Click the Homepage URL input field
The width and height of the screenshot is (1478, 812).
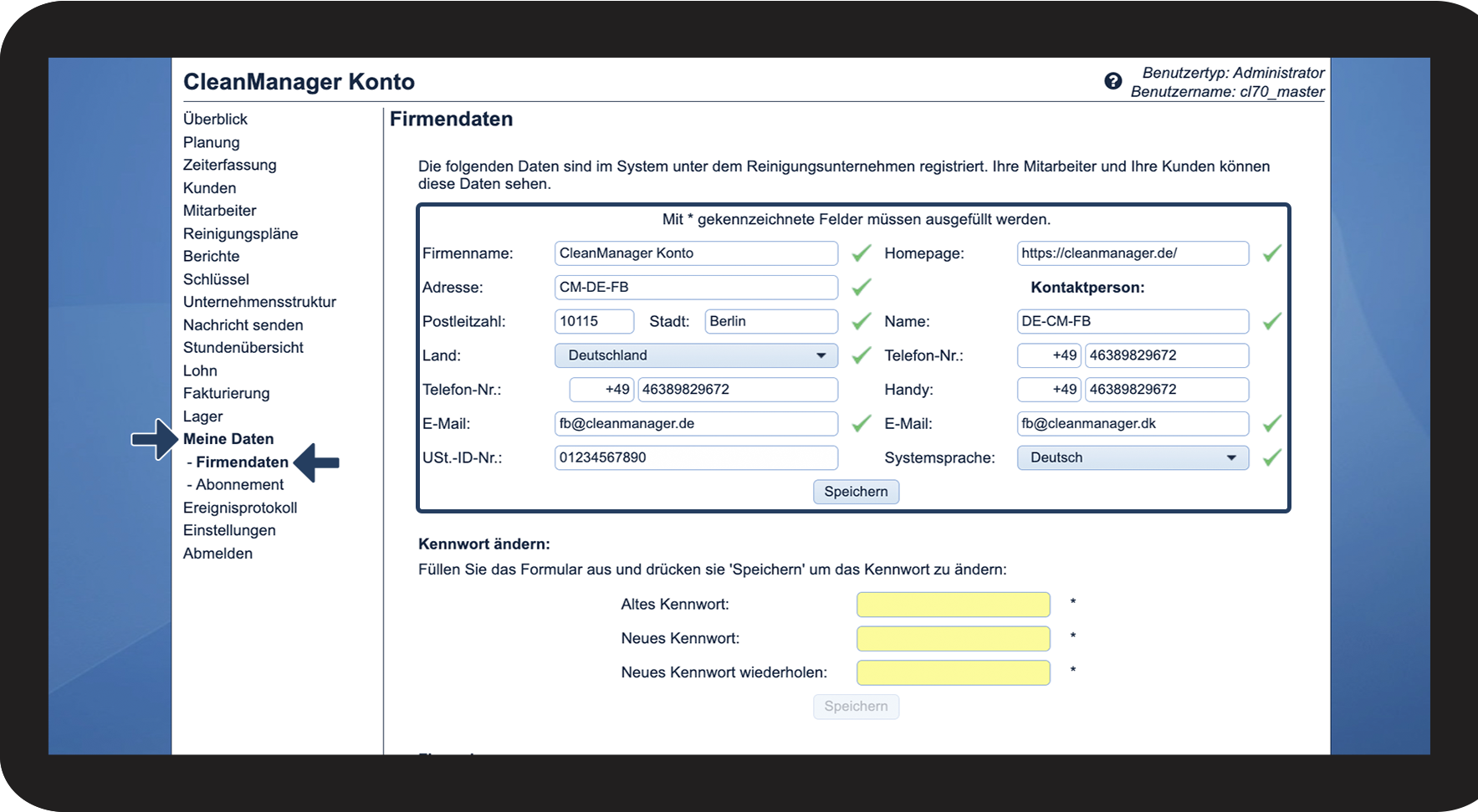pyautogui.click(x=1133, y=253)
